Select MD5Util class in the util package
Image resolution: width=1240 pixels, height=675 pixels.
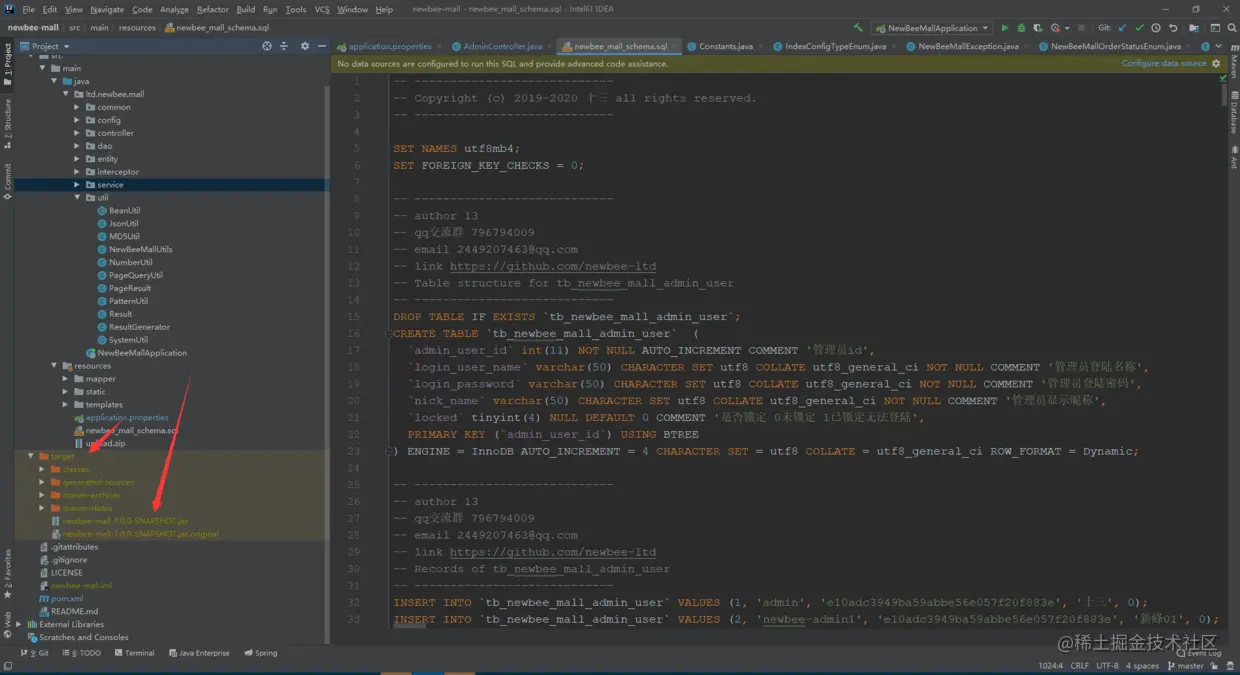tap(123, 236)
